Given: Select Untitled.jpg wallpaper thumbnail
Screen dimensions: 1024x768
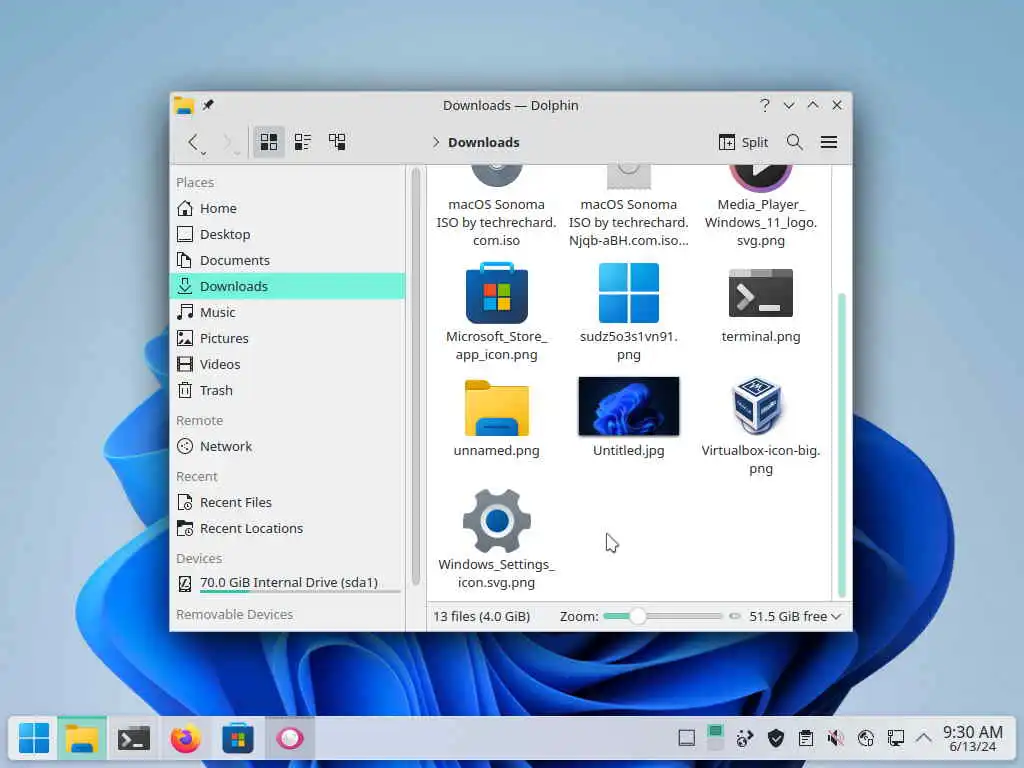Looking at the screenshot, I should click(x=628, y=417).
